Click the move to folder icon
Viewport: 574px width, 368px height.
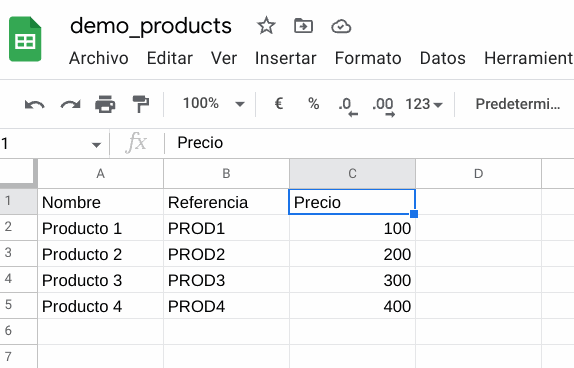(303, 26)
